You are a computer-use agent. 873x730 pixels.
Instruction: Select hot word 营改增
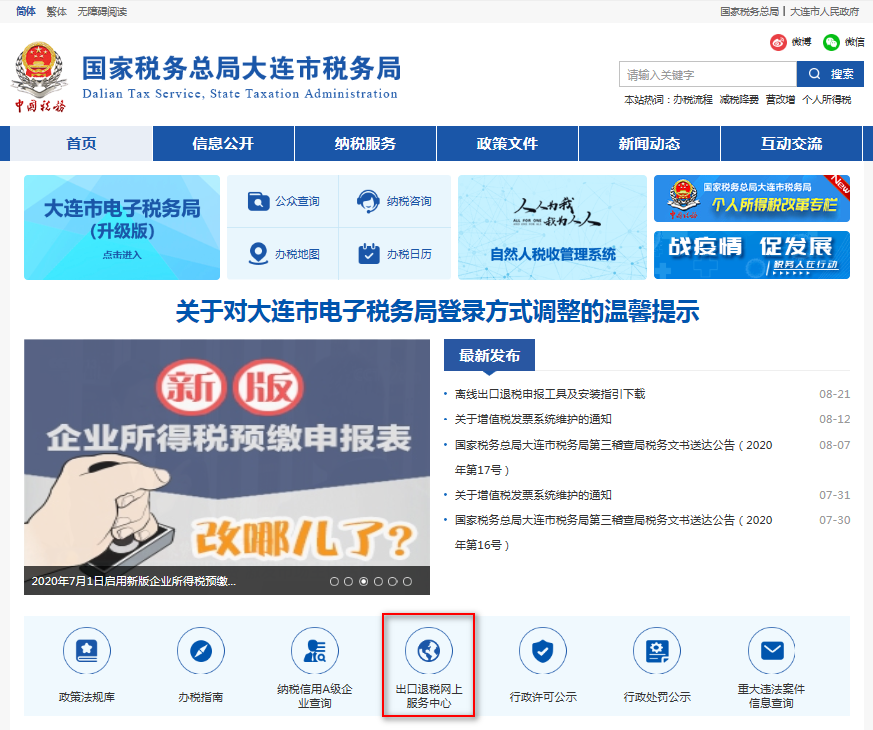click(780, 100)
